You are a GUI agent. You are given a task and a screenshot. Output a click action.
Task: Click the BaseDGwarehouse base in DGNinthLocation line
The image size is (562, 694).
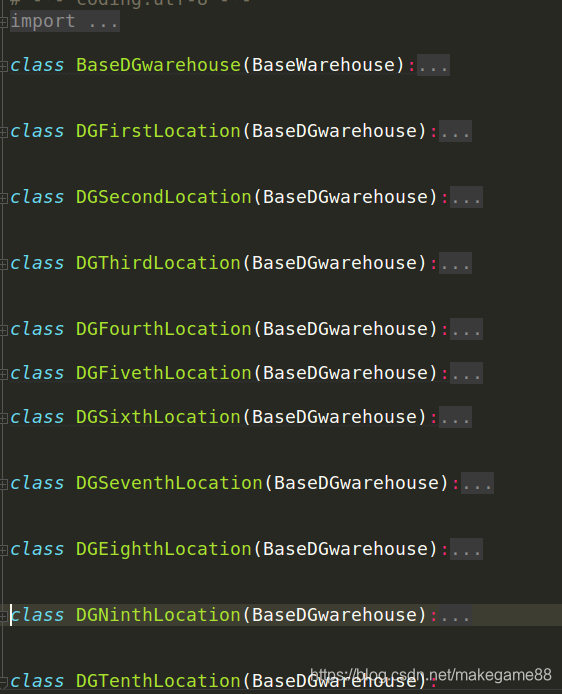click(x=334, y=615)
